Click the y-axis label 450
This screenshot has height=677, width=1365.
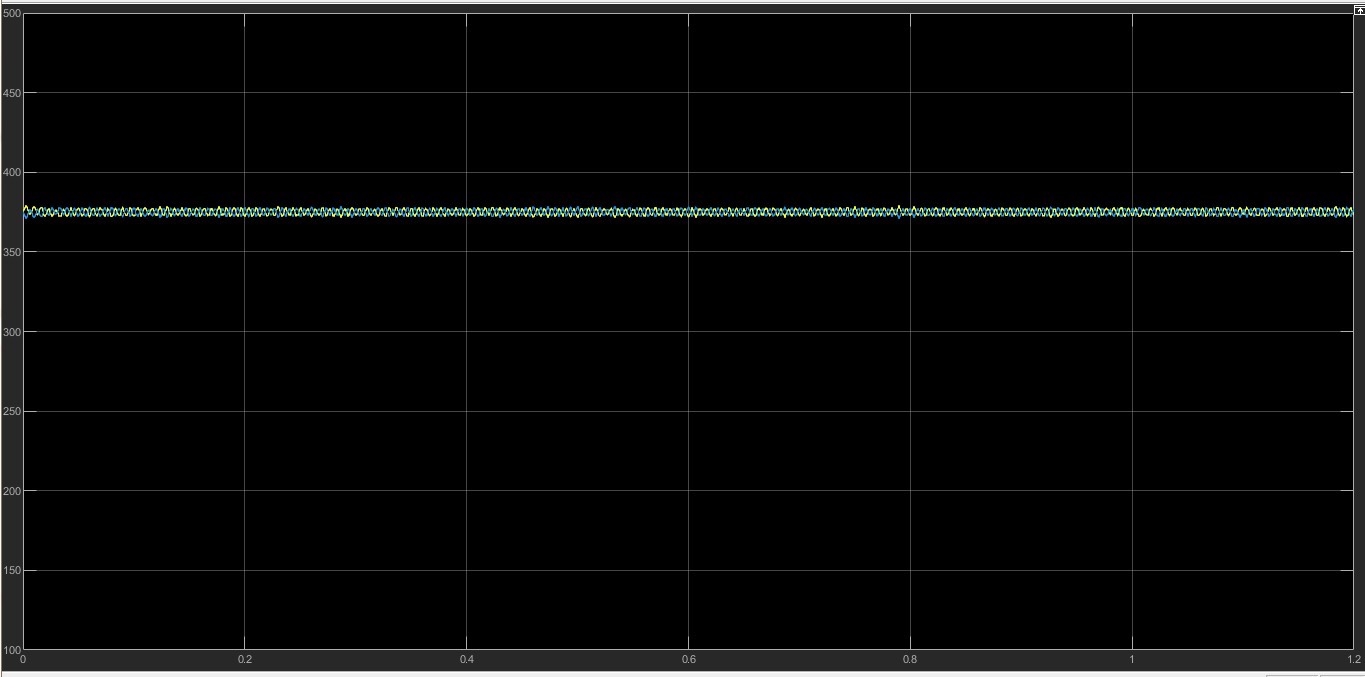pos(11,93)
